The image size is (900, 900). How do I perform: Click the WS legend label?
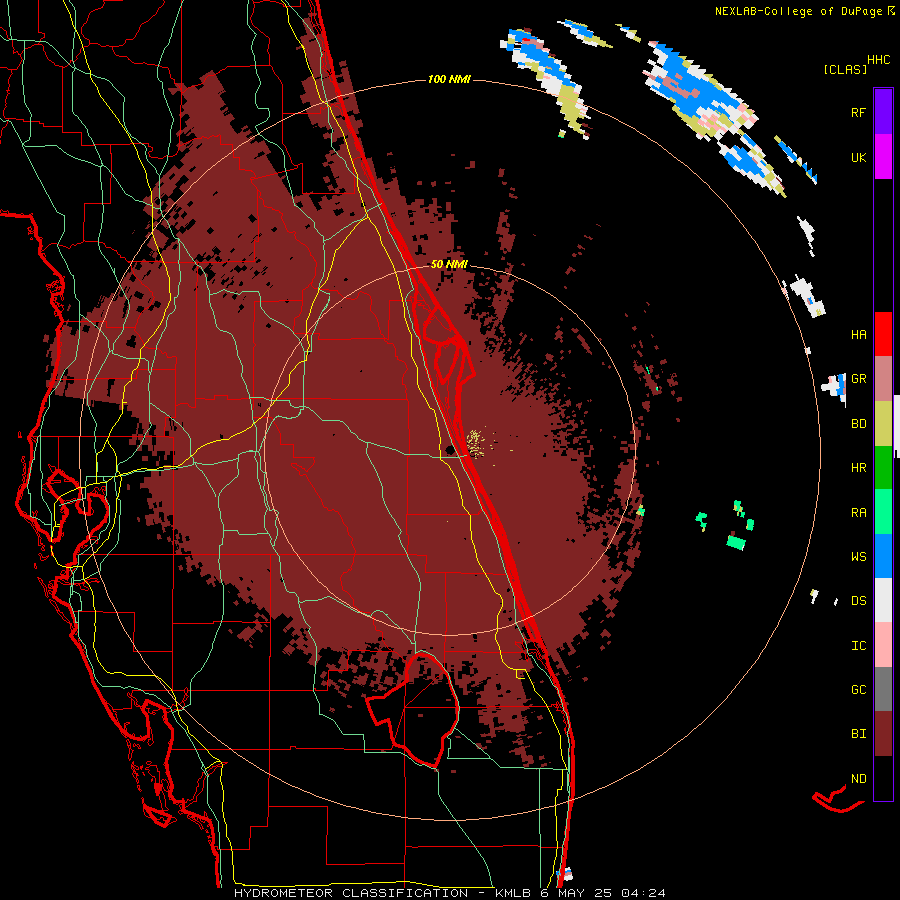click(x=859, y=556)
